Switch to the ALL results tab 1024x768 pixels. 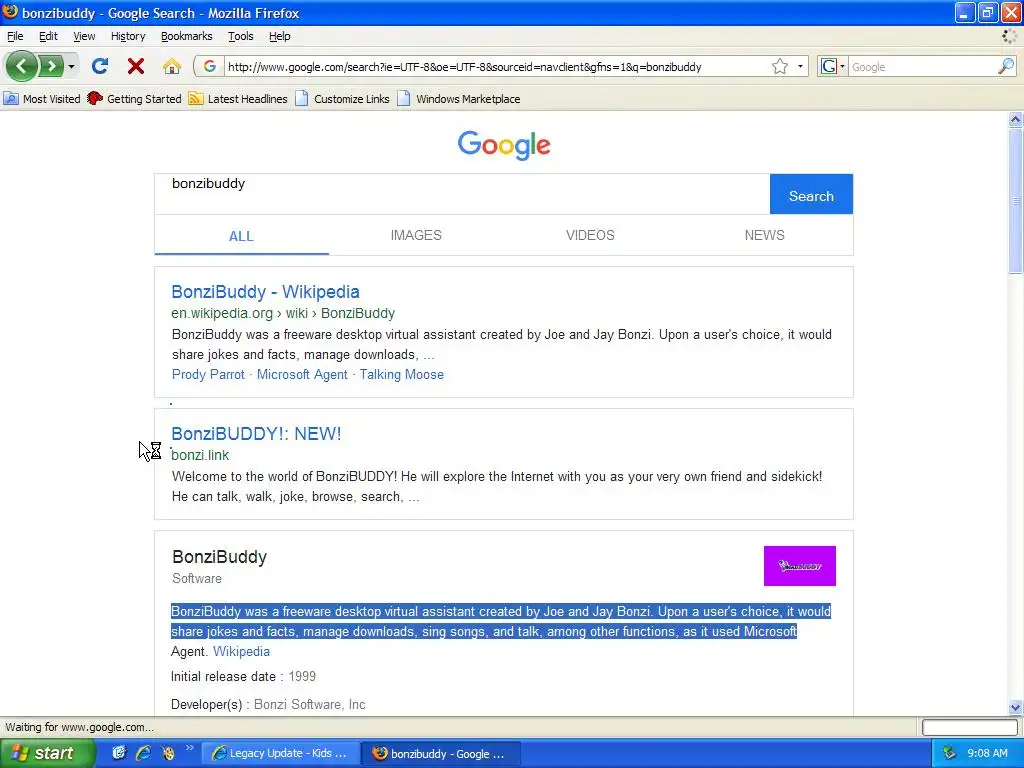pos(241,236)
